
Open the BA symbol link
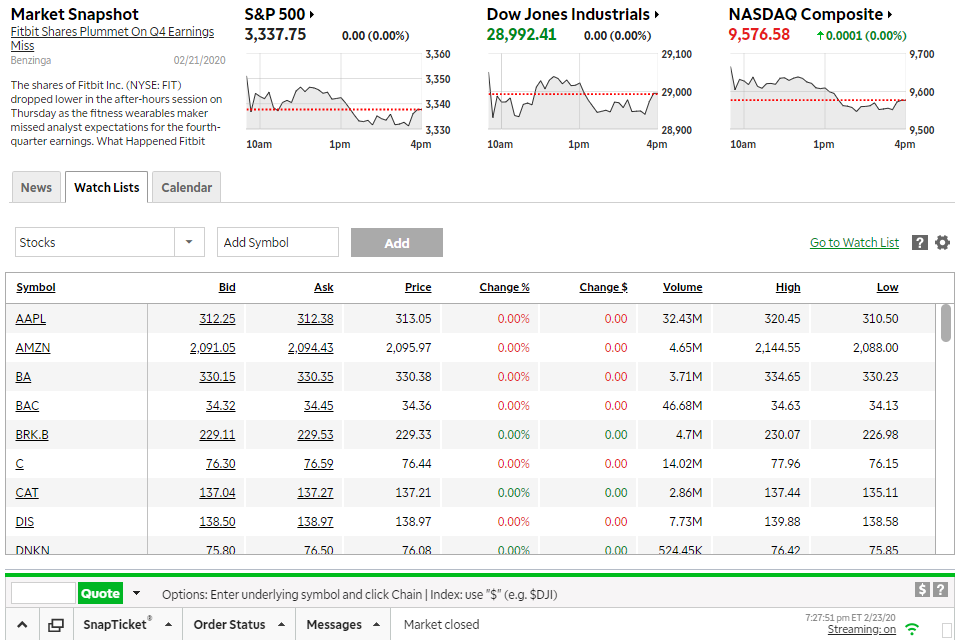(23, 377)
